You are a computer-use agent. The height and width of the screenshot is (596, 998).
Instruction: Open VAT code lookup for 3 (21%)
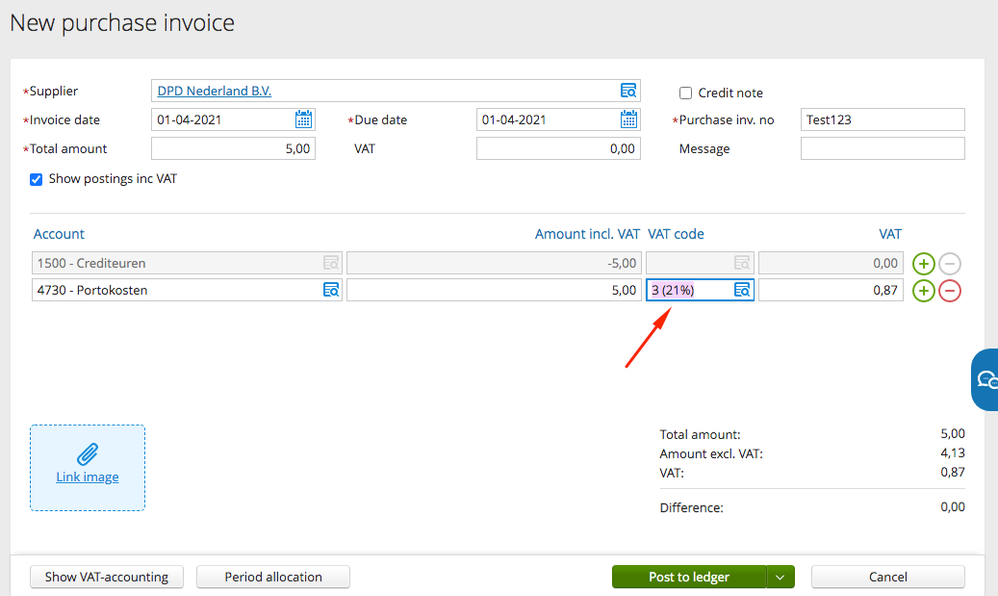click(x=742, y=290)
